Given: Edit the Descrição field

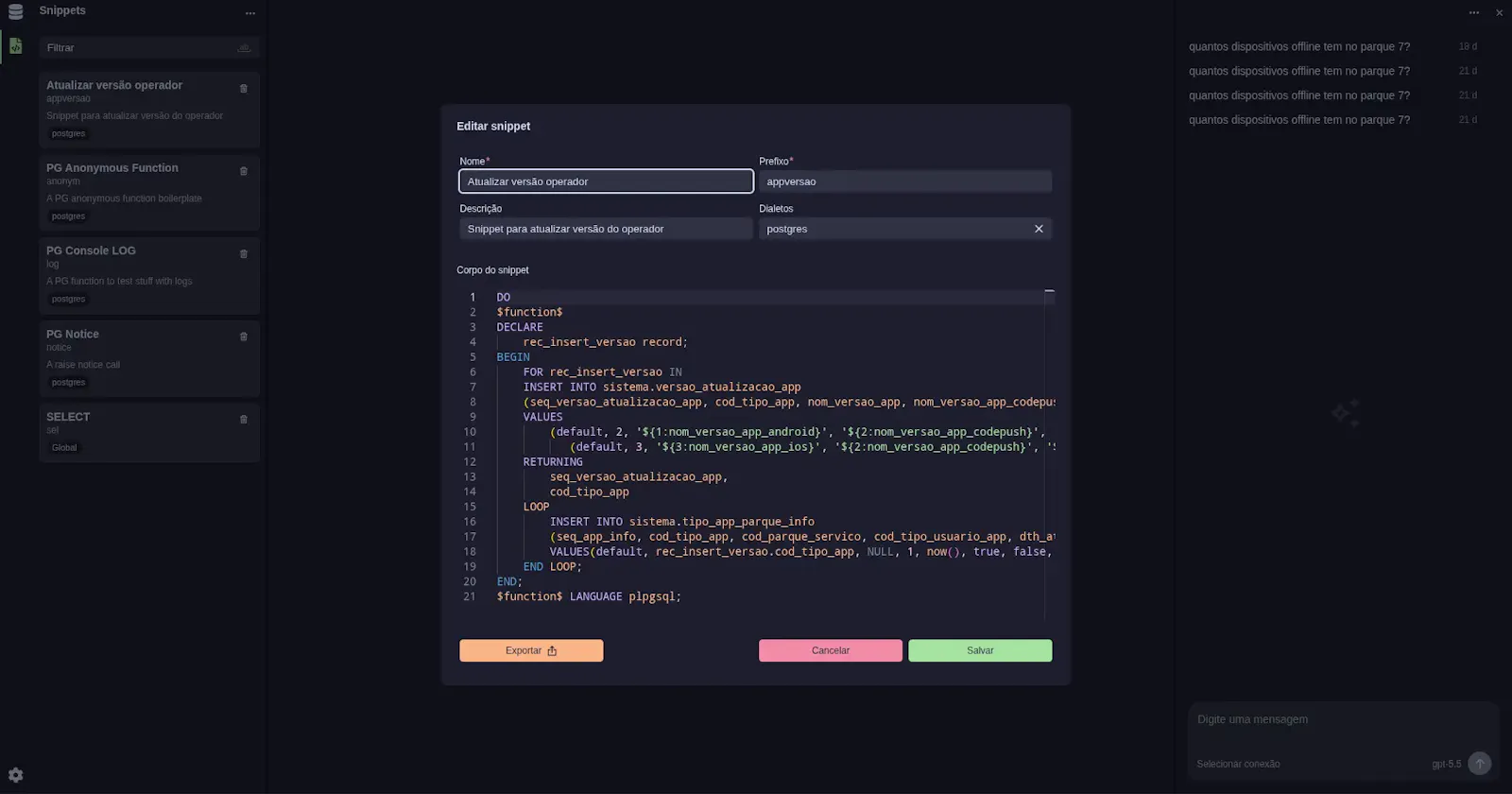Looking at the screenshot, I should point(606,229).
